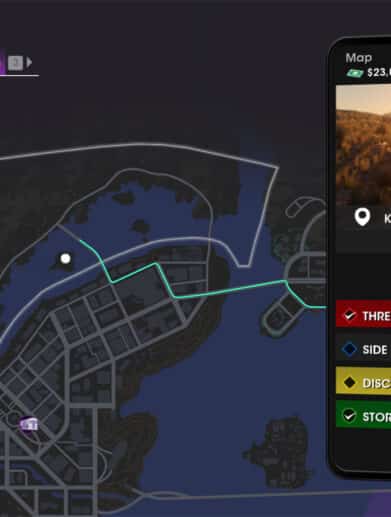Viewport: 391px width, 517px height.
Task: Select the purple store icon on the map
Action: point(29,424)
